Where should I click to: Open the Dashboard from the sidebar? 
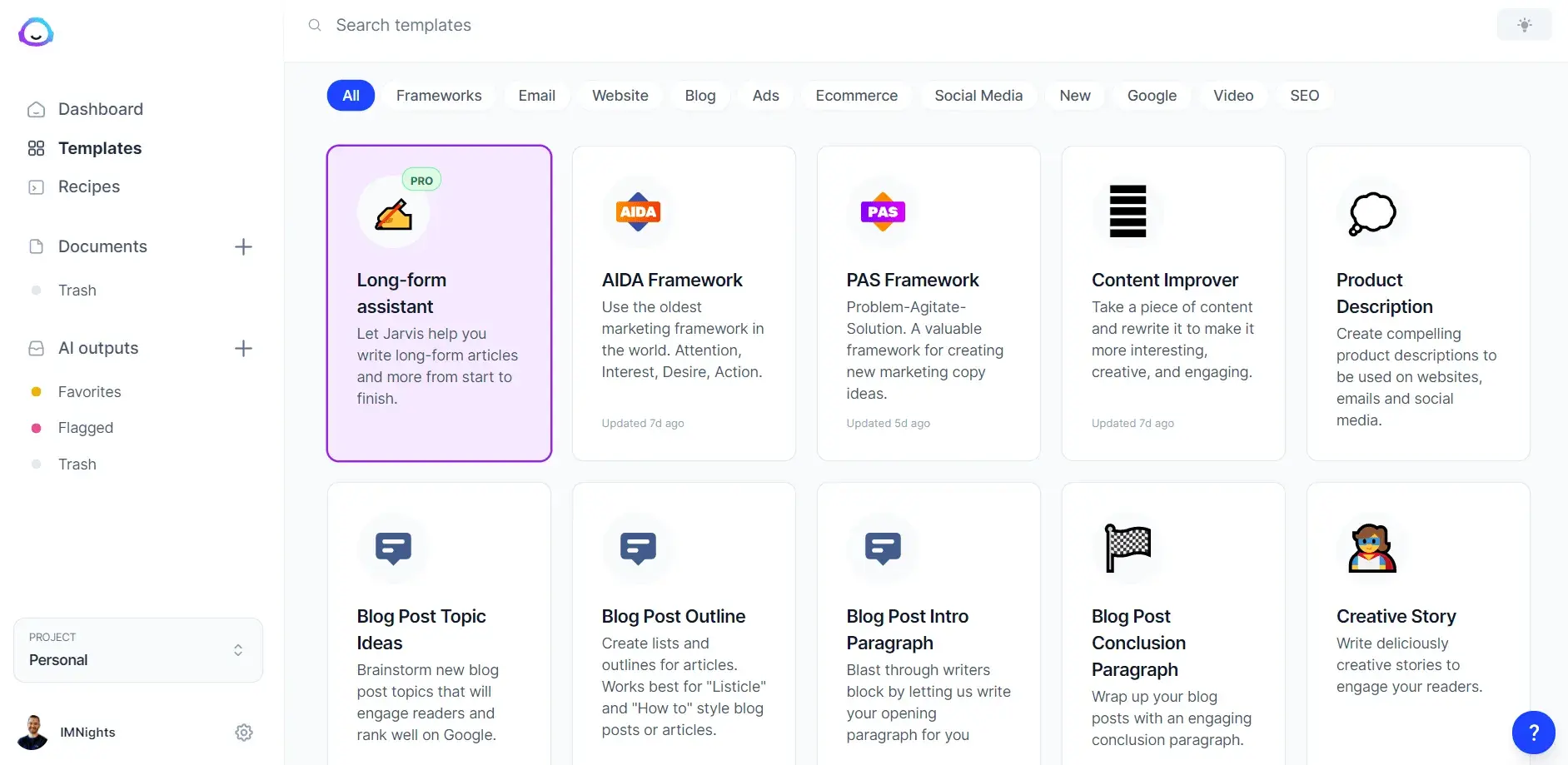tap(99, 109)
